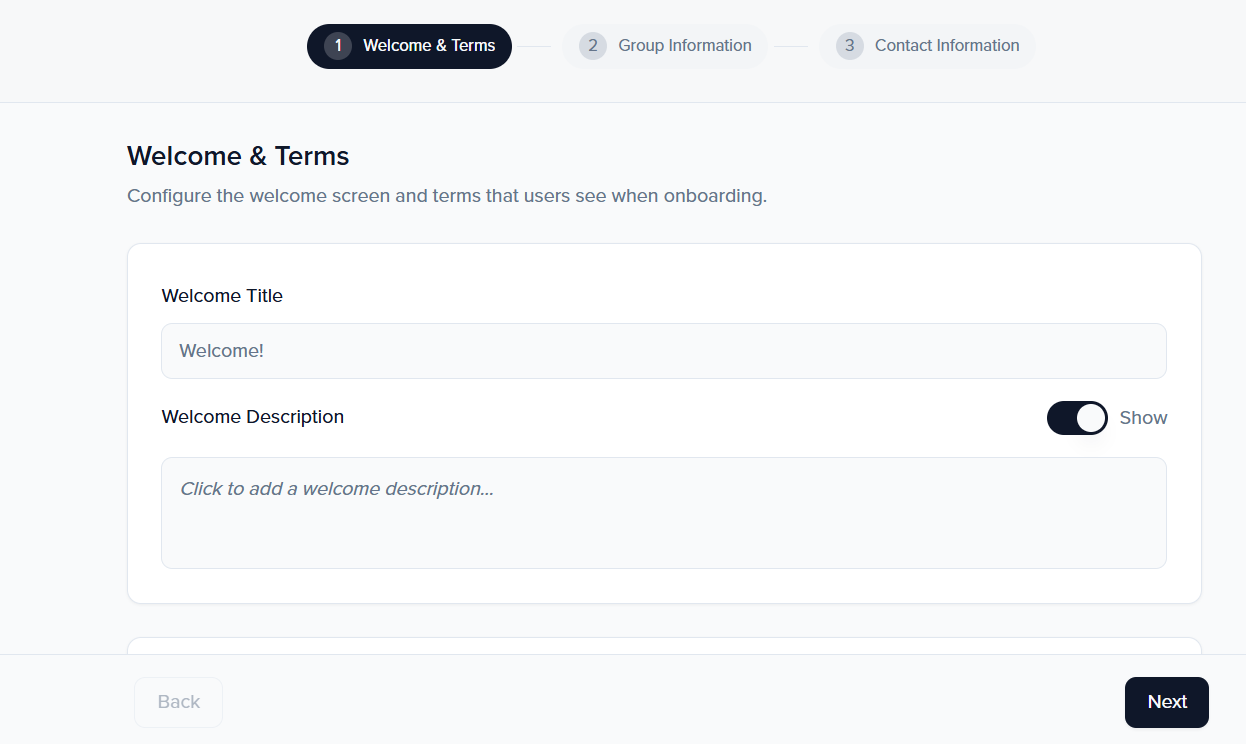Toggle the Welcome Description switch

click(1076, 418)
